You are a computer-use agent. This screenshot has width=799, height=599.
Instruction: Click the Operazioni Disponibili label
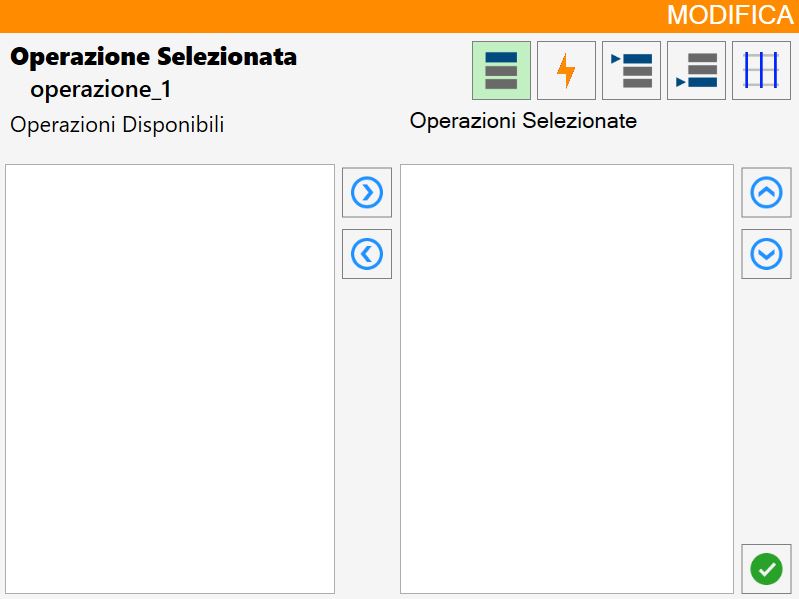coord(117,125)
